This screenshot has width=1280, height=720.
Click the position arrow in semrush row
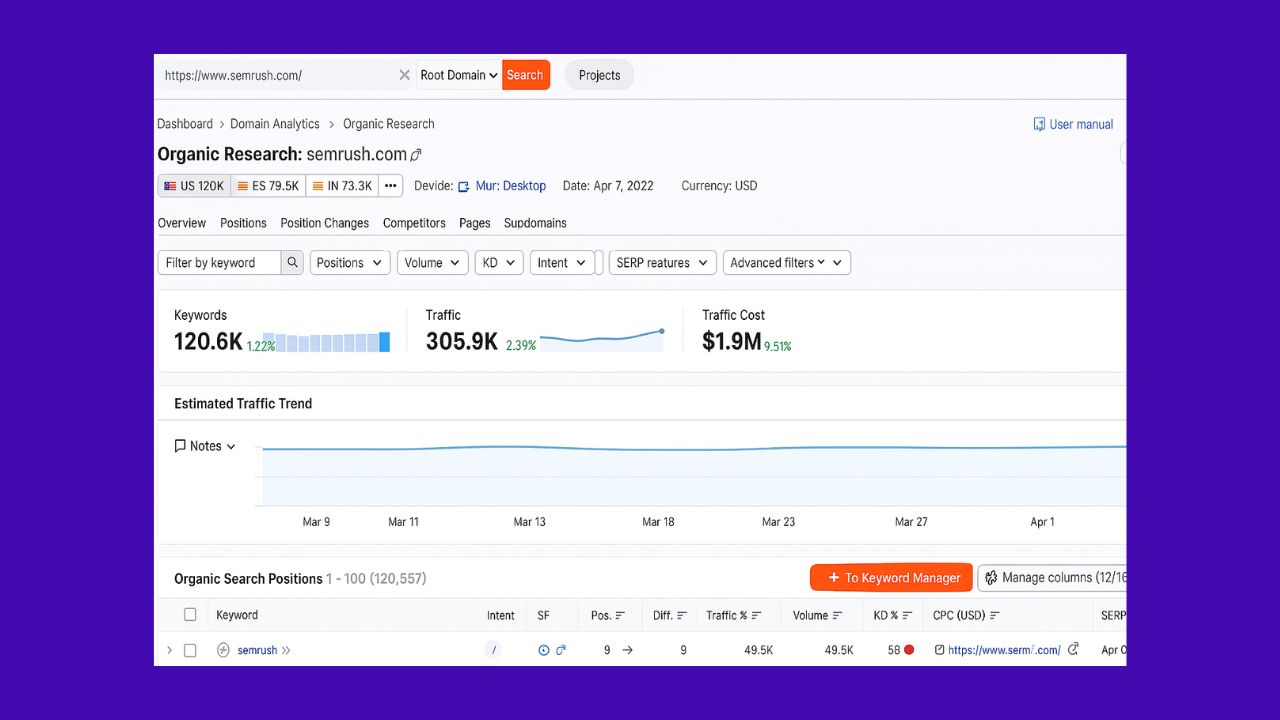coord(628,650)
